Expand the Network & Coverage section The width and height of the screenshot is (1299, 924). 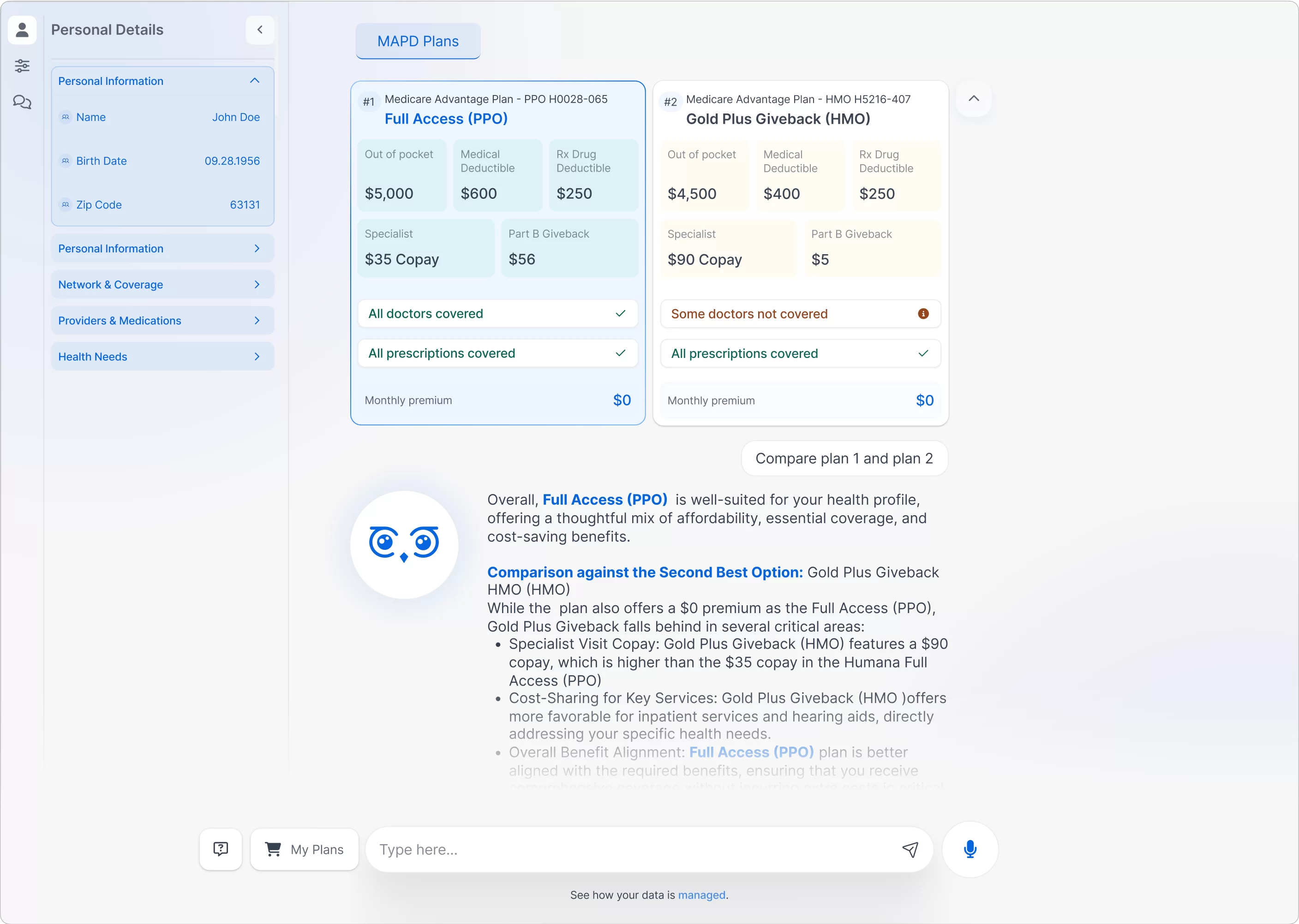click(x=162, y=285)
